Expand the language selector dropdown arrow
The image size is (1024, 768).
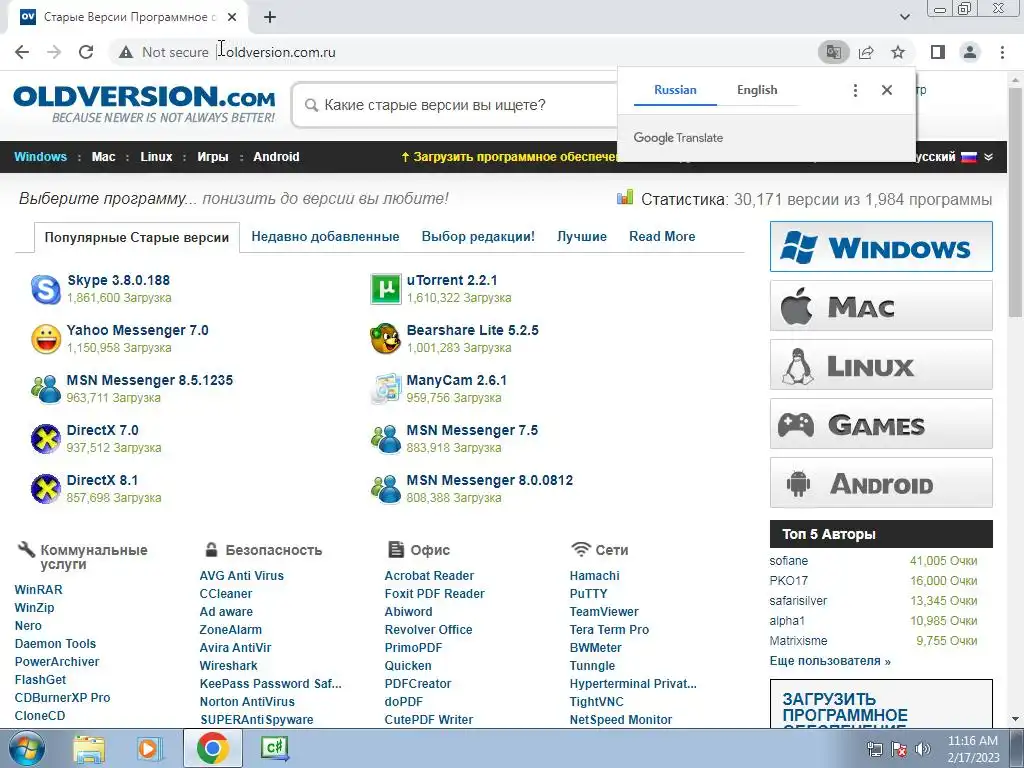[x=988, y=157]
